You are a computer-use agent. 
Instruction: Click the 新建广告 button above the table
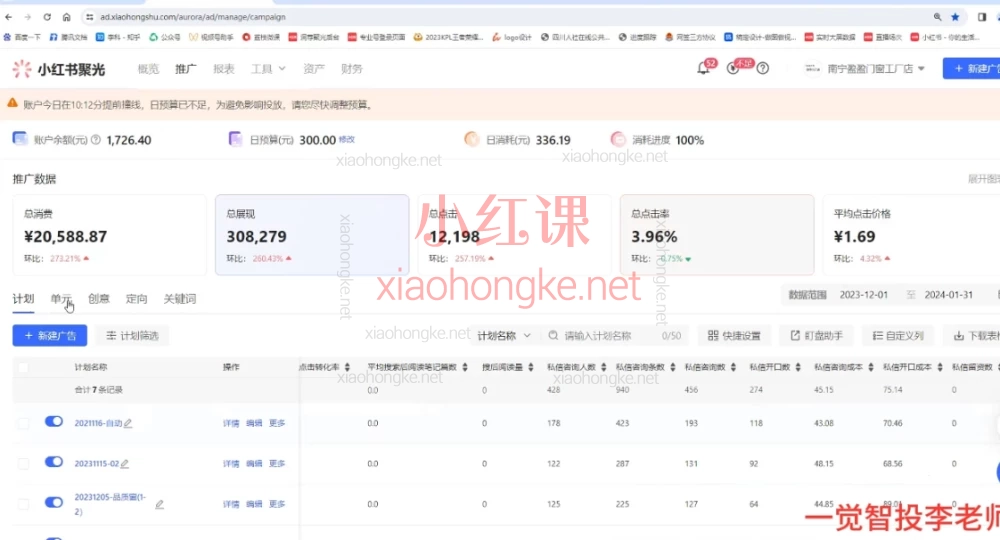(x=50, y=335)
